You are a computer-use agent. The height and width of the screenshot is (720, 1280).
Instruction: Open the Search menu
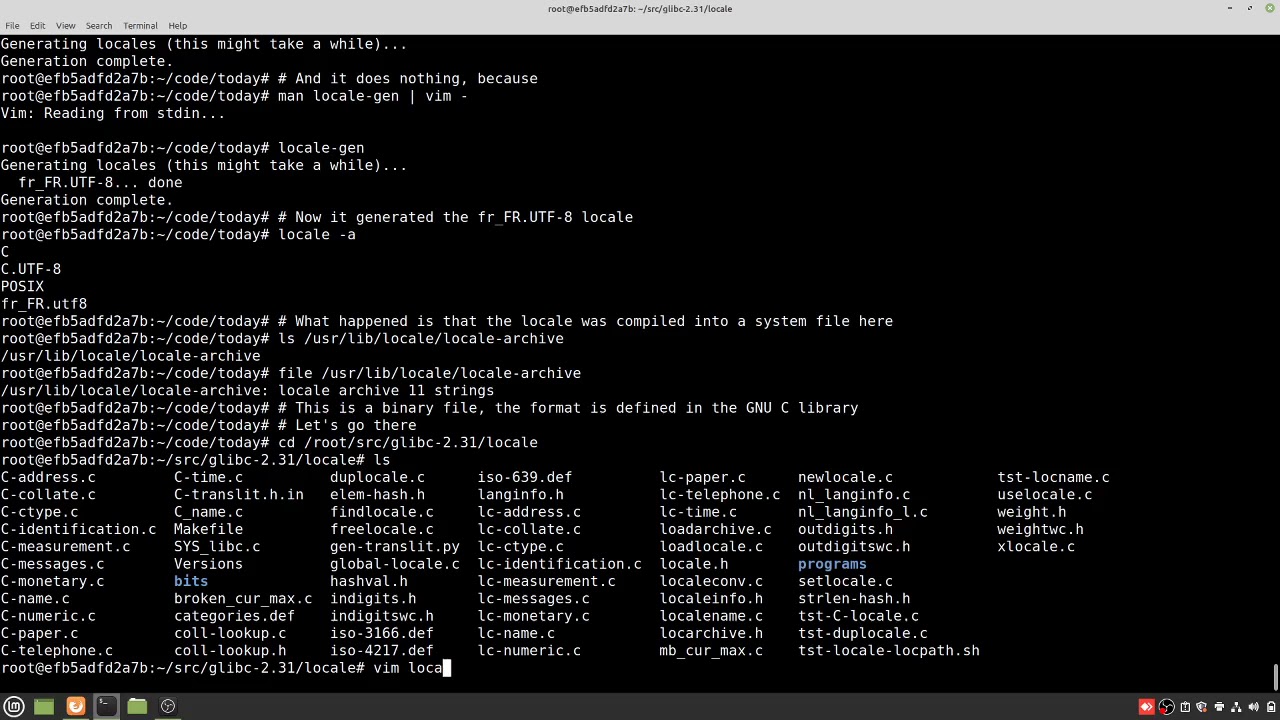(98, 25)
